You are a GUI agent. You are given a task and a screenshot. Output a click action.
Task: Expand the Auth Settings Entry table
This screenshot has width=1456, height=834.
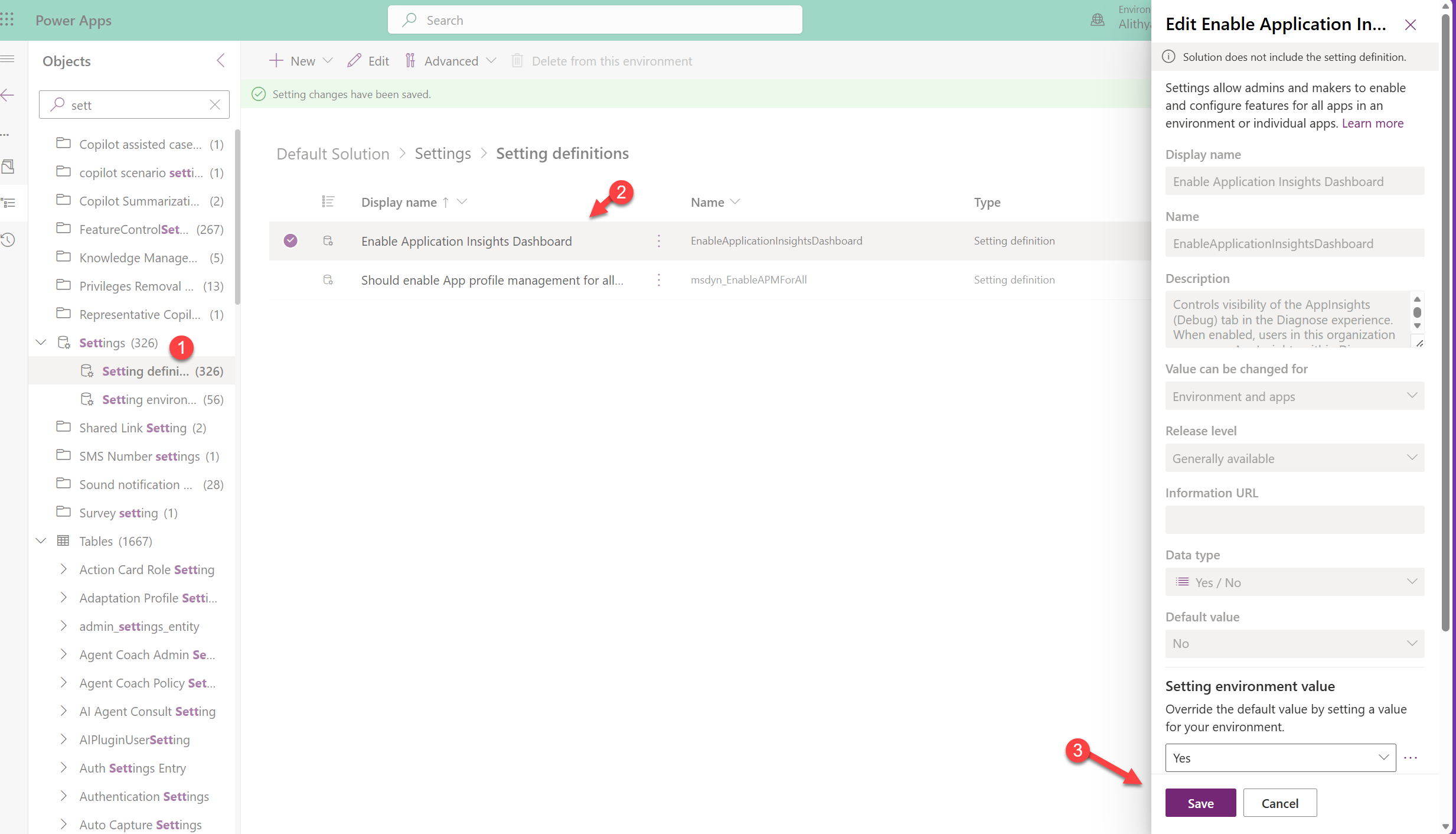(x=63, y=768)
